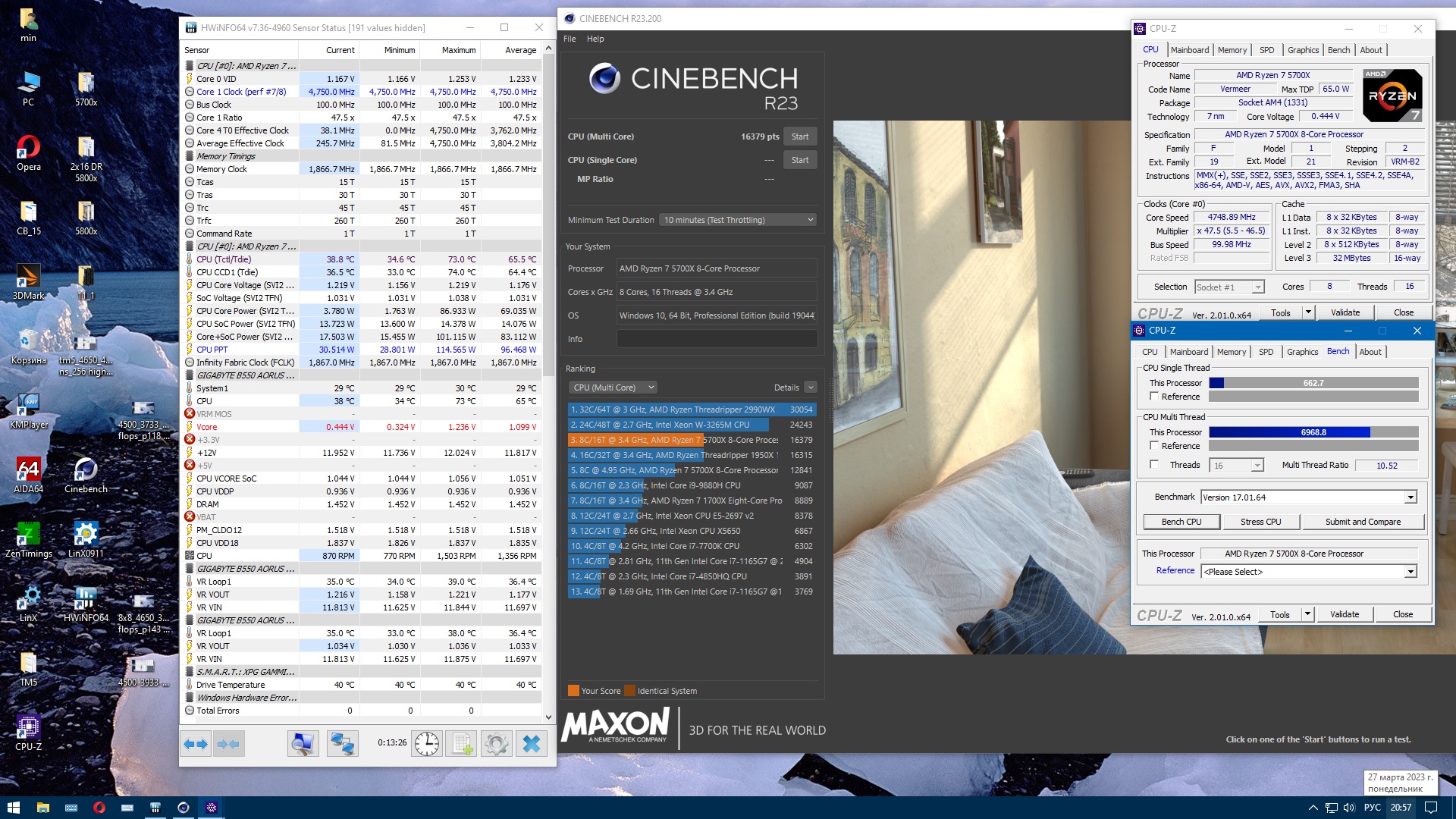The height and width of the screenshot is (819, 1456).
Task: Enable Reference checkbox under CPU Single Thread
Action: 1154,397
